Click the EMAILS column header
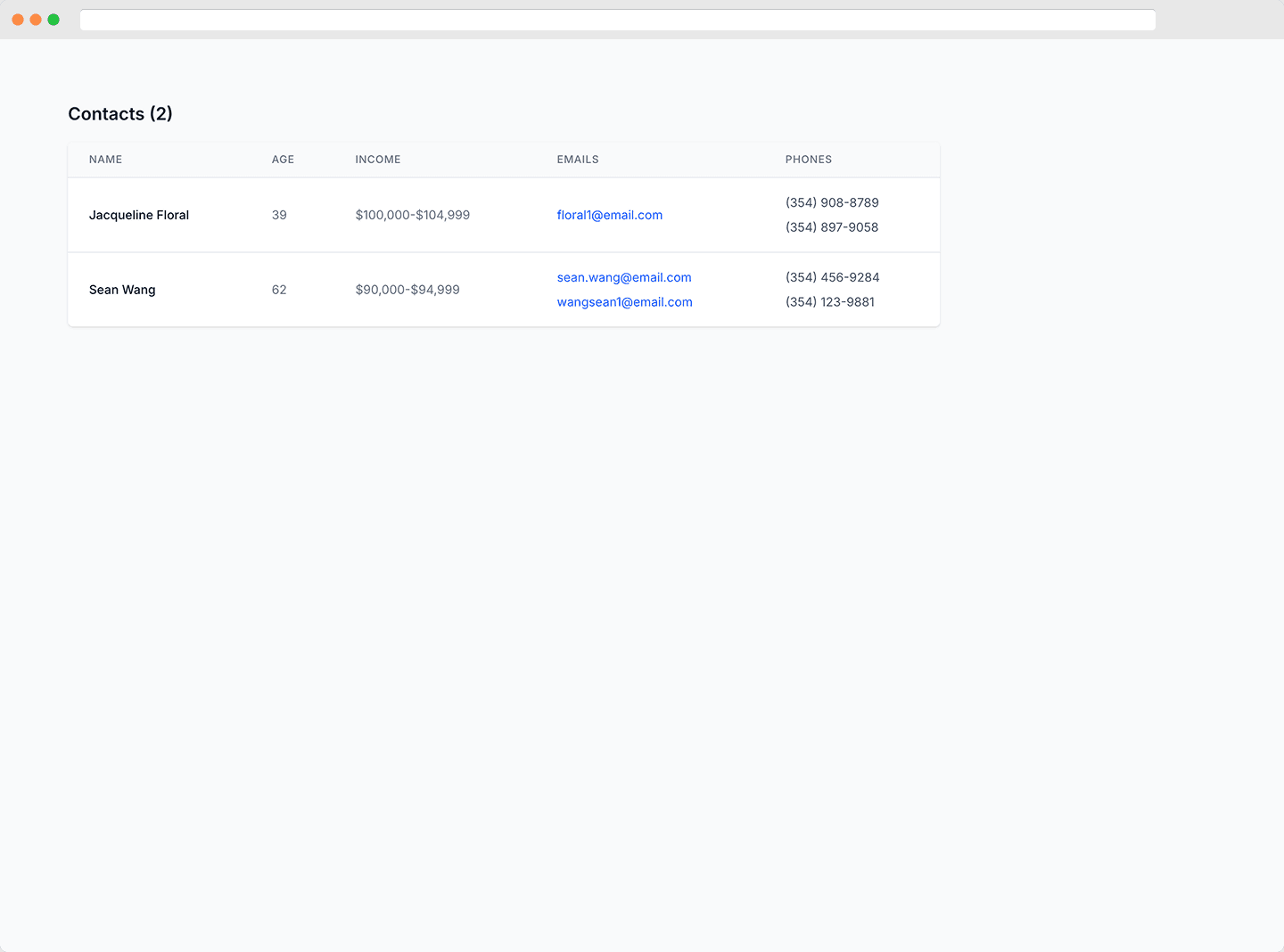This screenshot has width=1284, height=952. (x=578, y=160)
